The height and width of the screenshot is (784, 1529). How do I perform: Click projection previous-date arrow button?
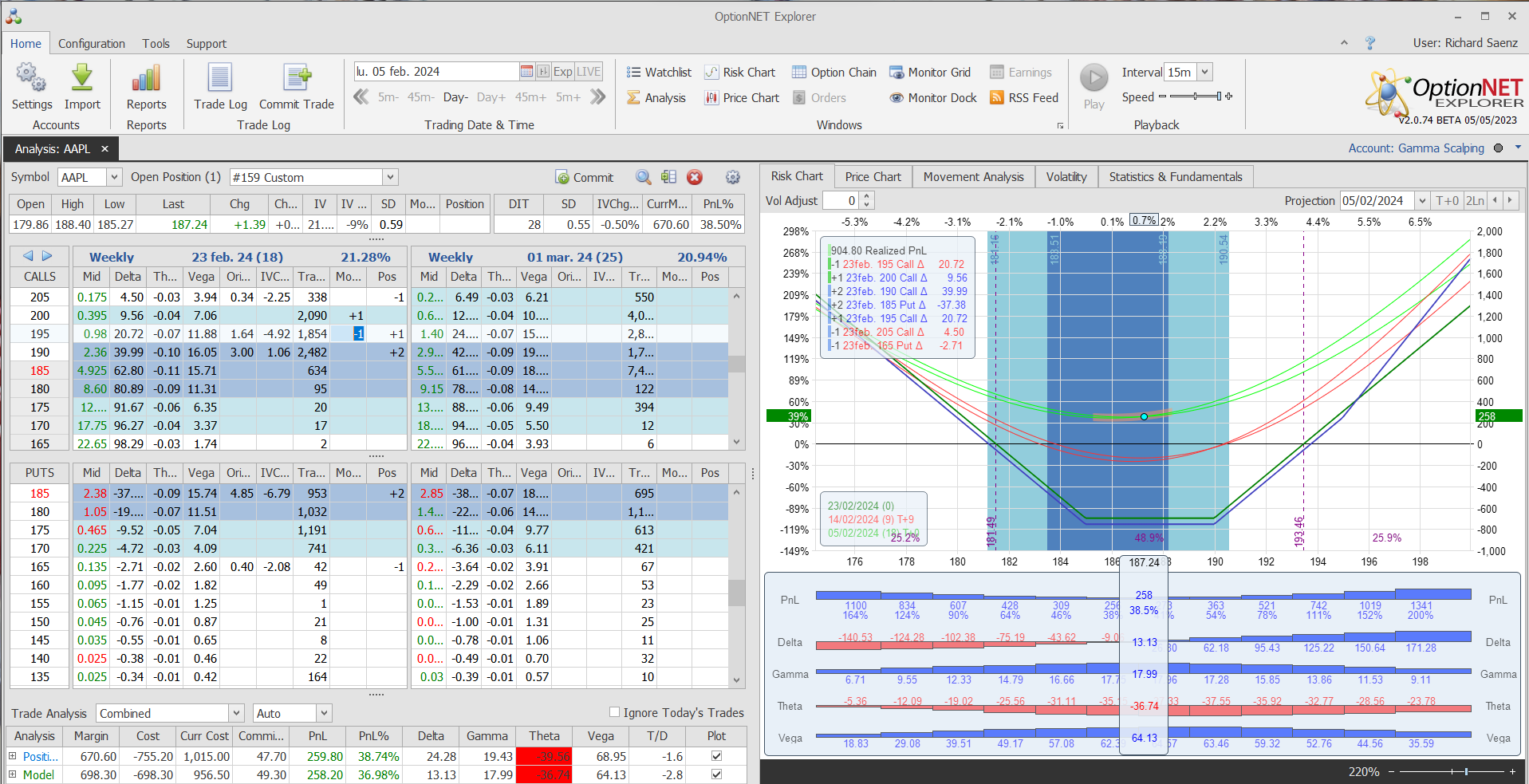1495,201
